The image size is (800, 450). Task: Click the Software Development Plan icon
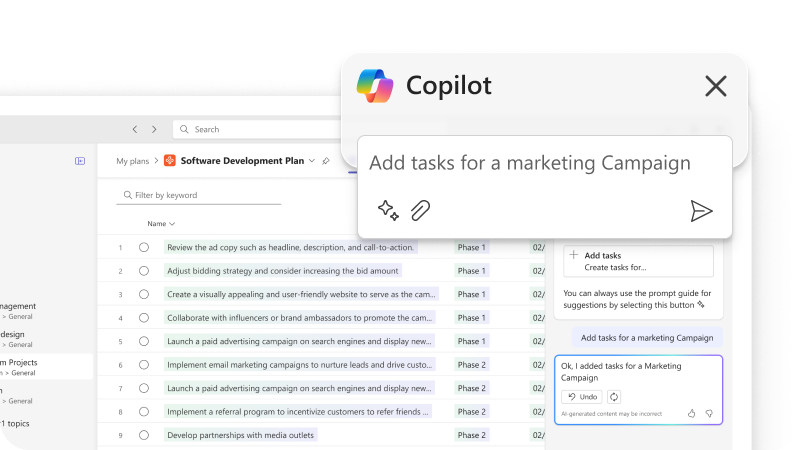click(170, 161)
